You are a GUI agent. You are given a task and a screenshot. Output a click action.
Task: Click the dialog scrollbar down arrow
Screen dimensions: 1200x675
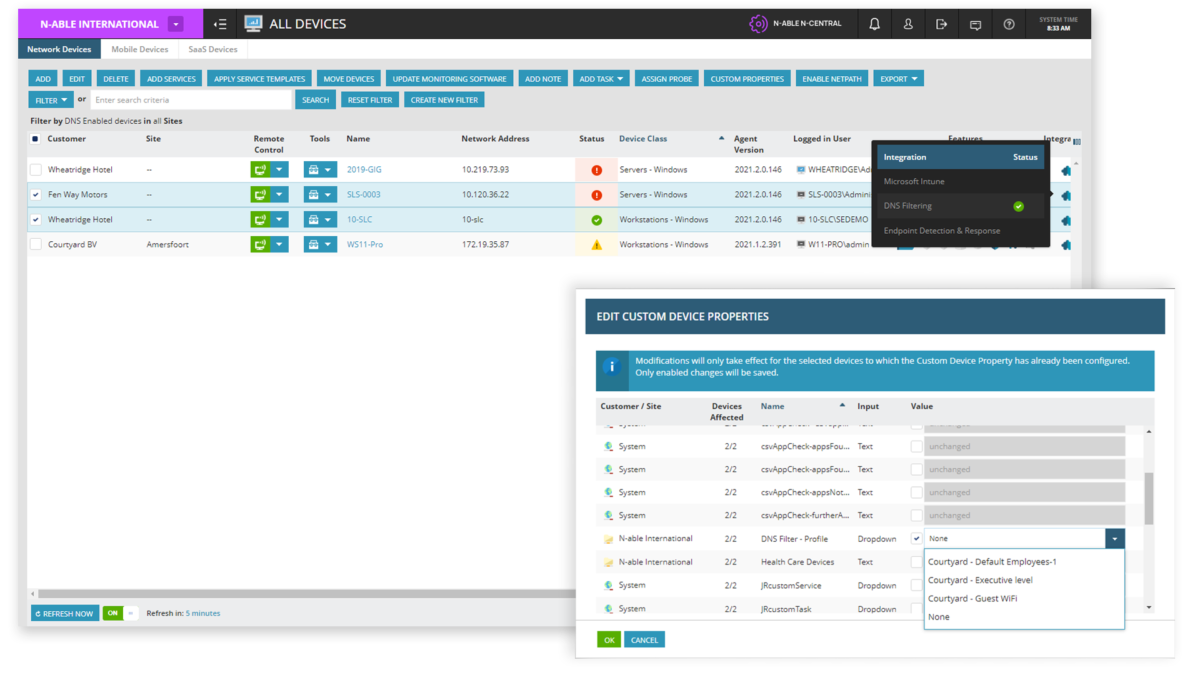[1149, 607]
